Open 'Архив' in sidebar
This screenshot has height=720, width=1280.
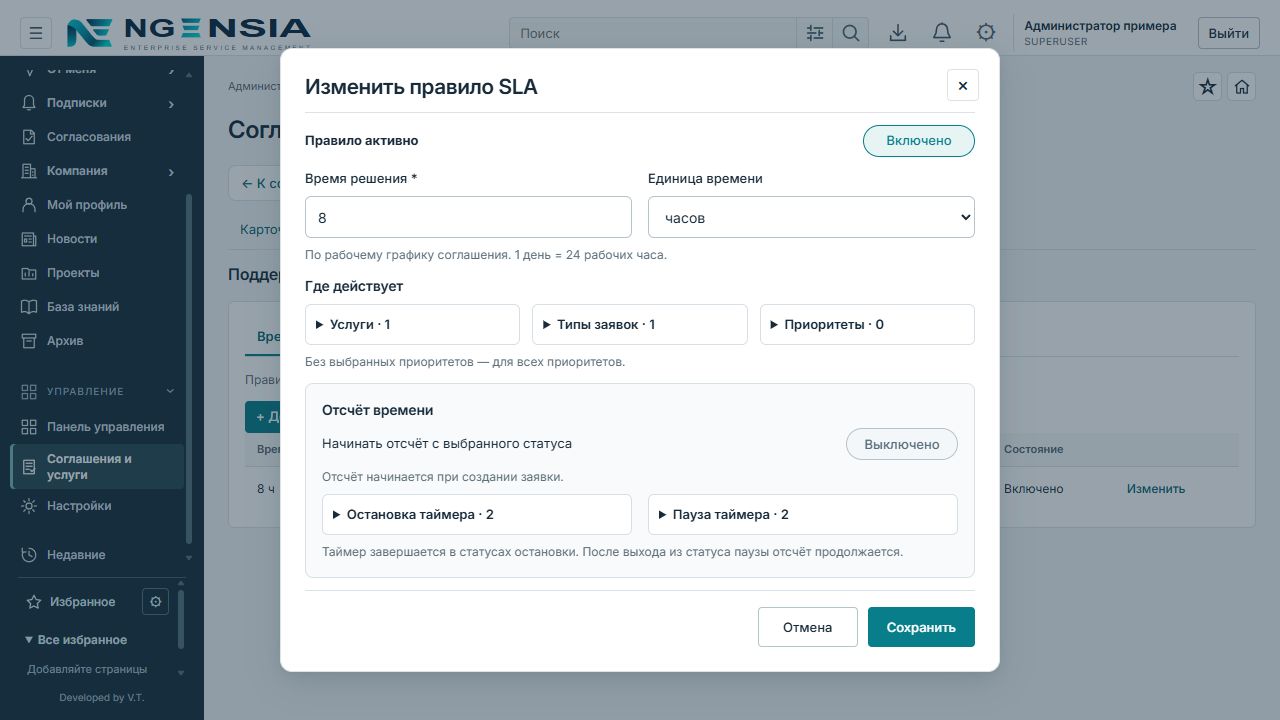tap(98, 341)
